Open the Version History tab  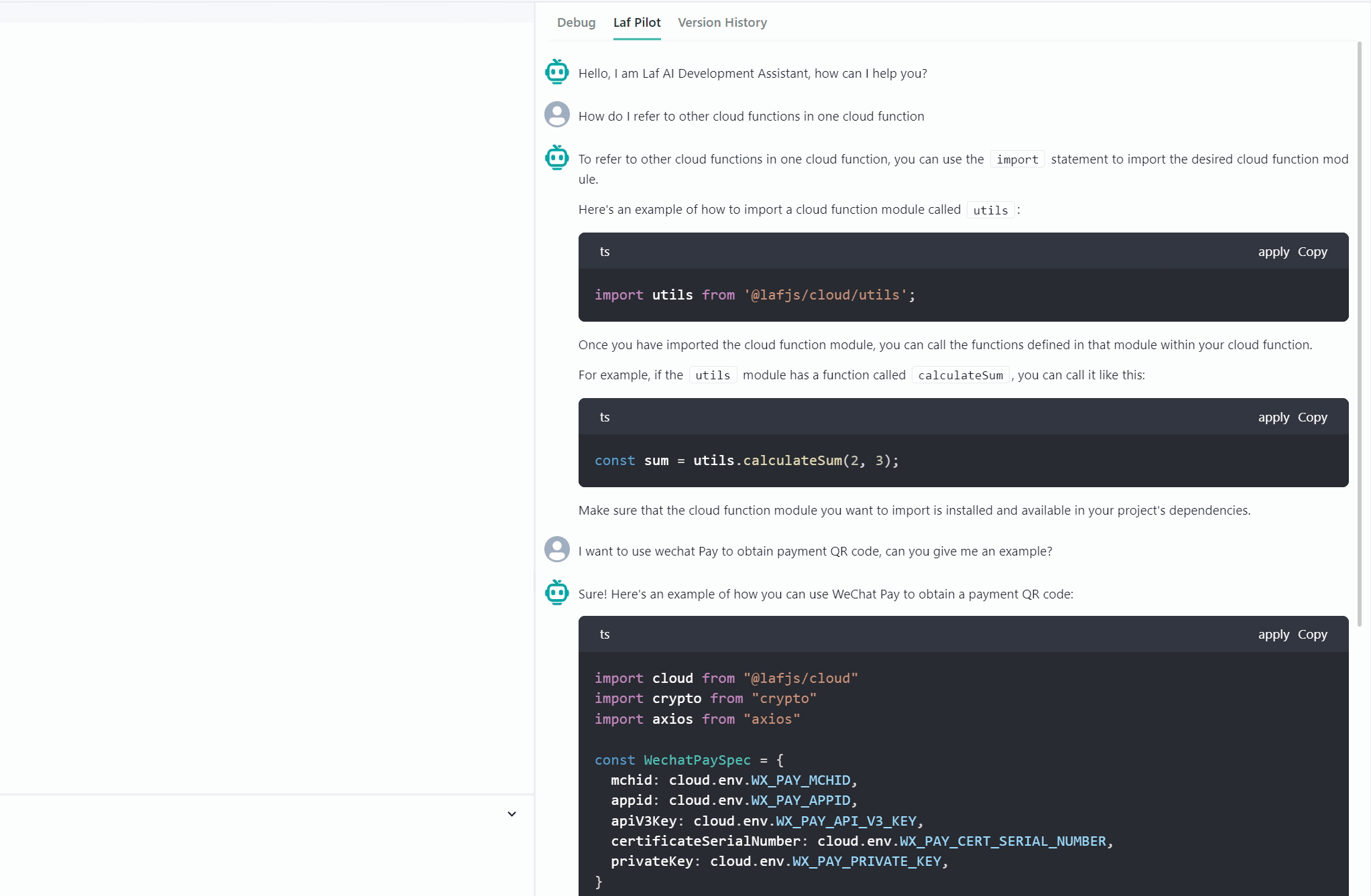(722, 22)
